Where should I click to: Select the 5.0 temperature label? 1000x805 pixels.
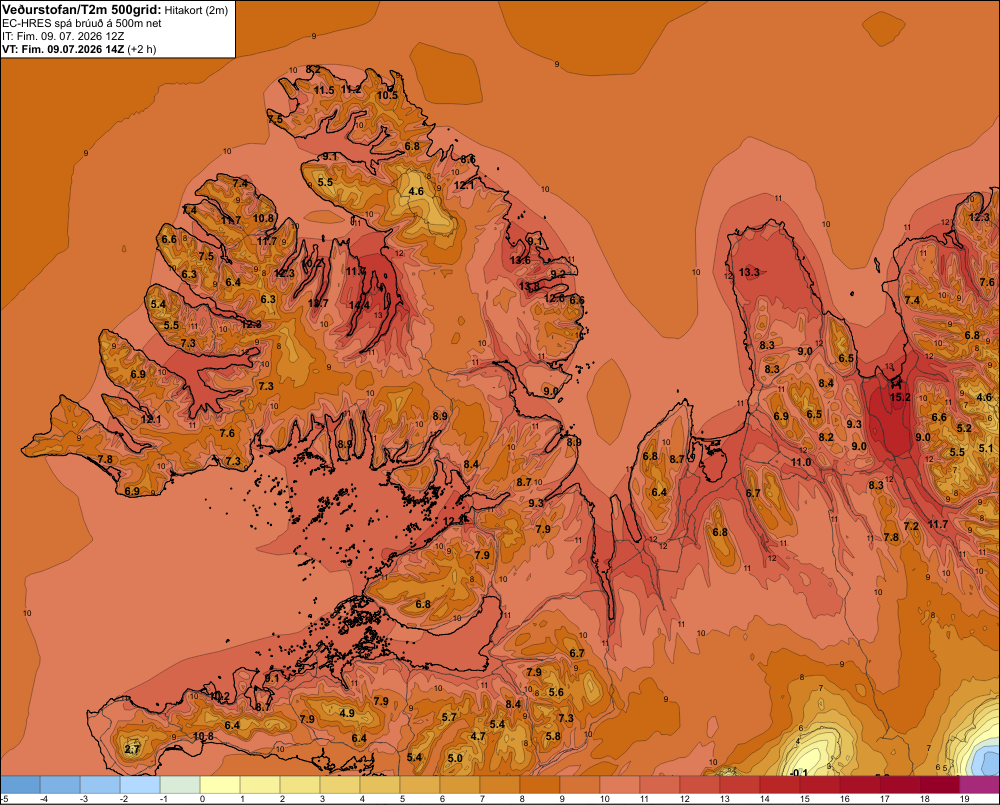tap(455, 758)
